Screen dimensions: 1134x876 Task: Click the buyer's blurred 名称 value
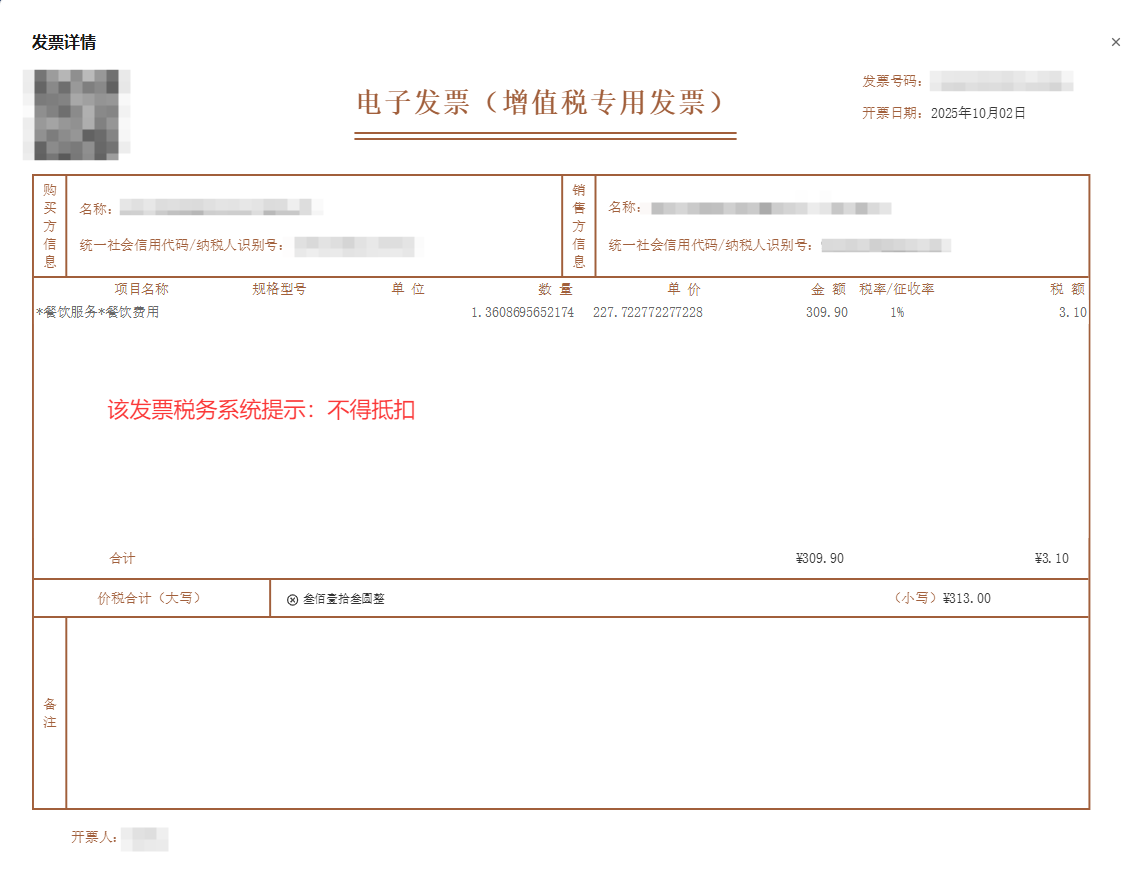[x=215, y=208]
